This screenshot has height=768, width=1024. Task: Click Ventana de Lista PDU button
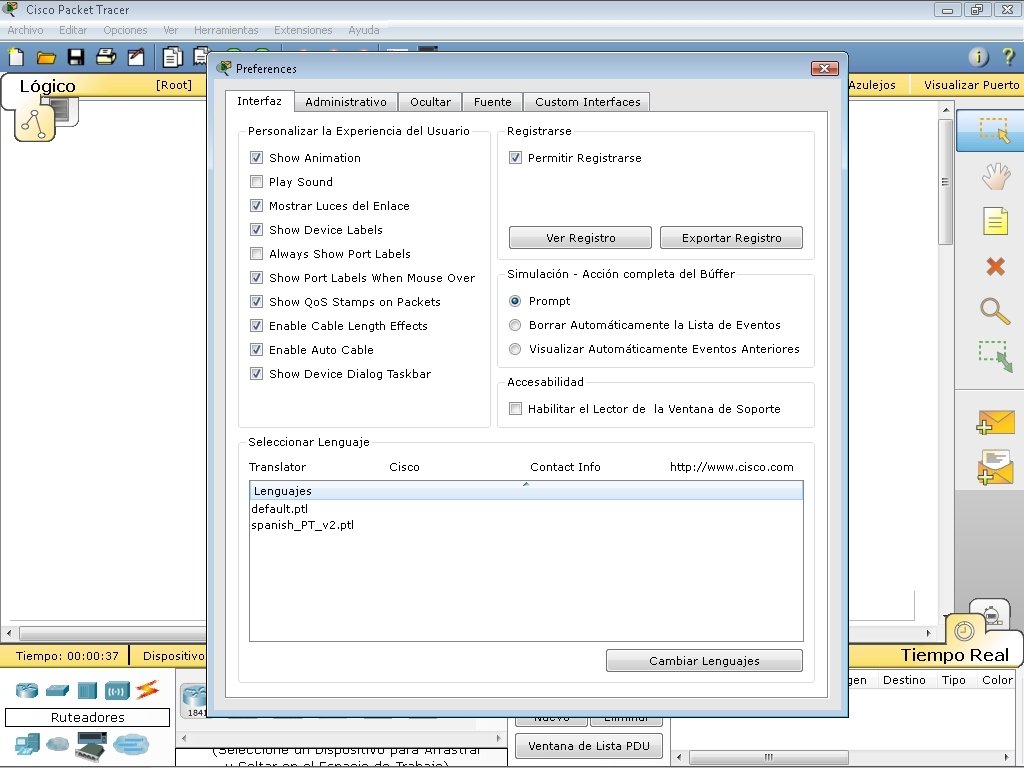click(x=589, y=746)
